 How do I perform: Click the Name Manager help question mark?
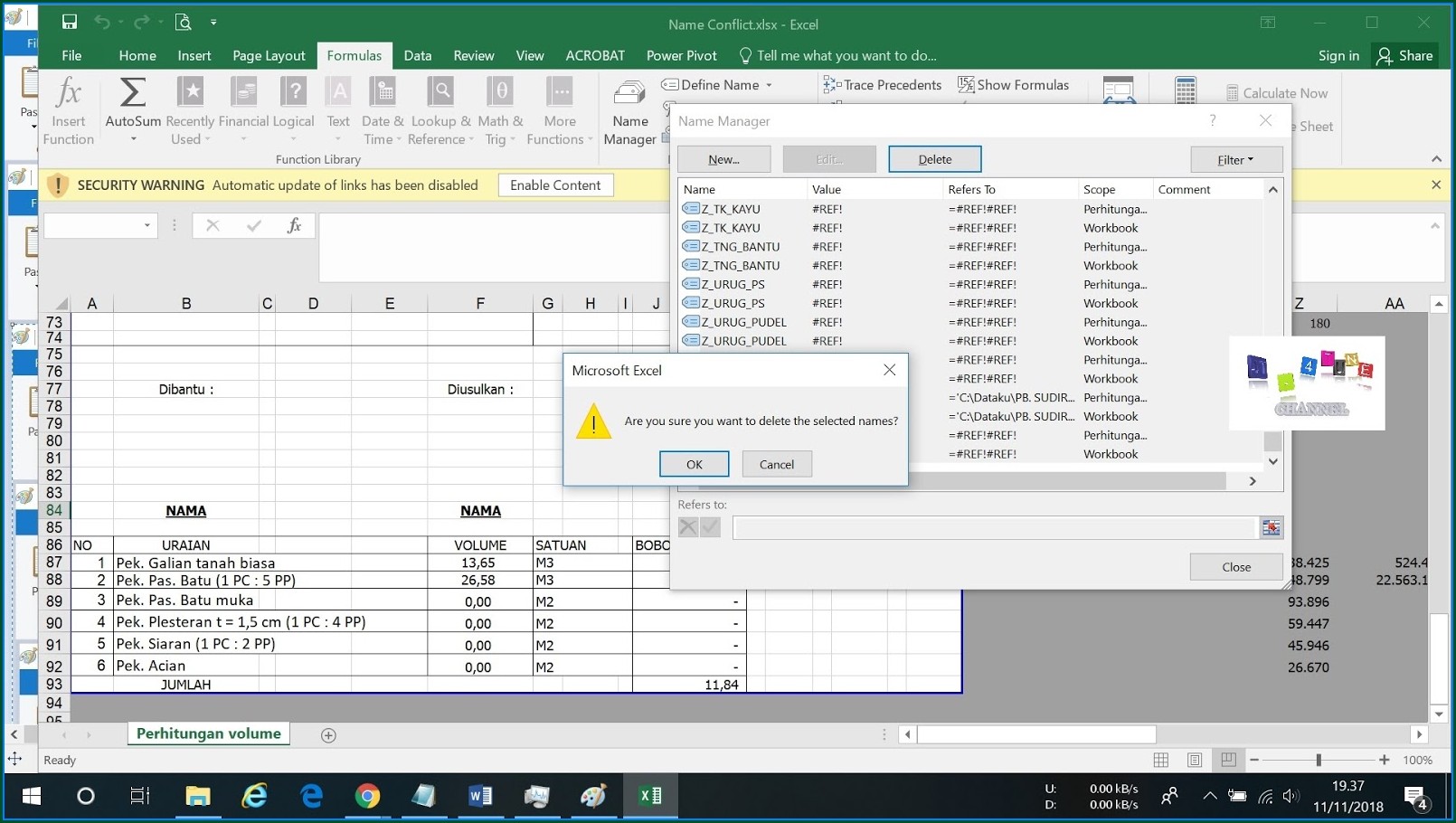tap(1213, 120)
